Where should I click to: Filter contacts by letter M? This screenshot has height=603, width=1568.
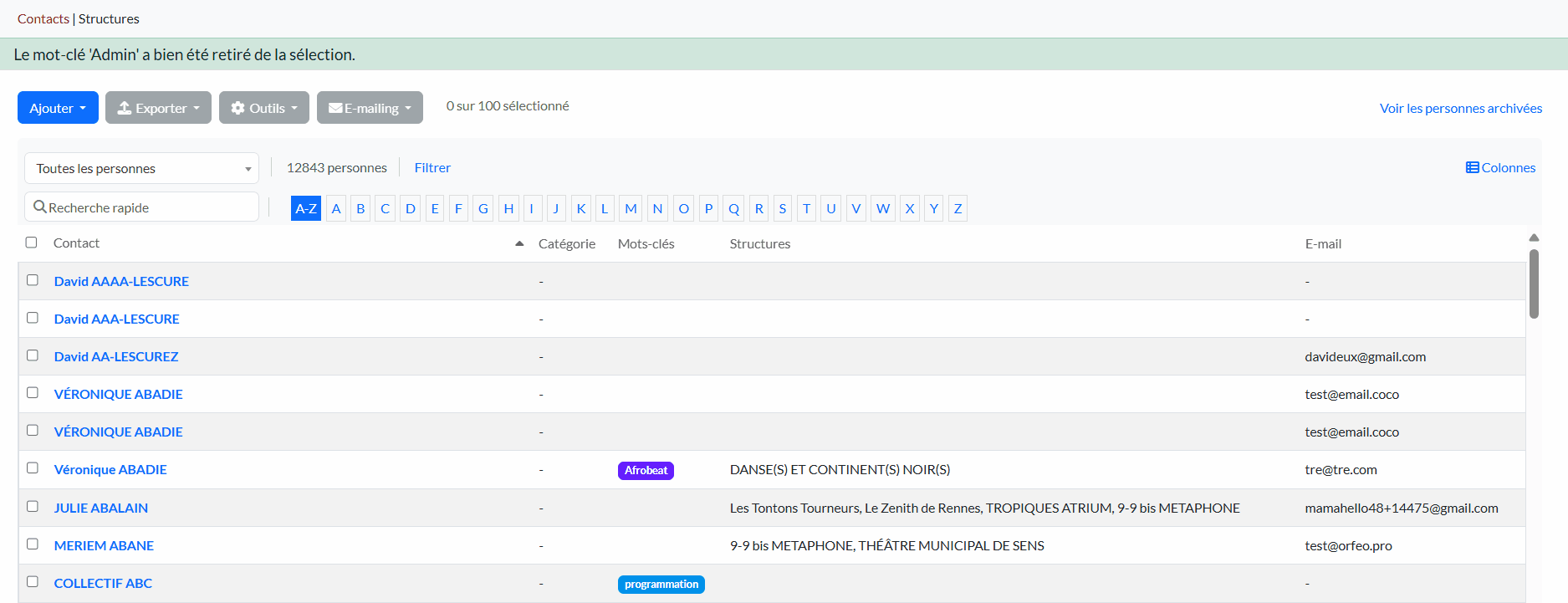tap(631, 208)
